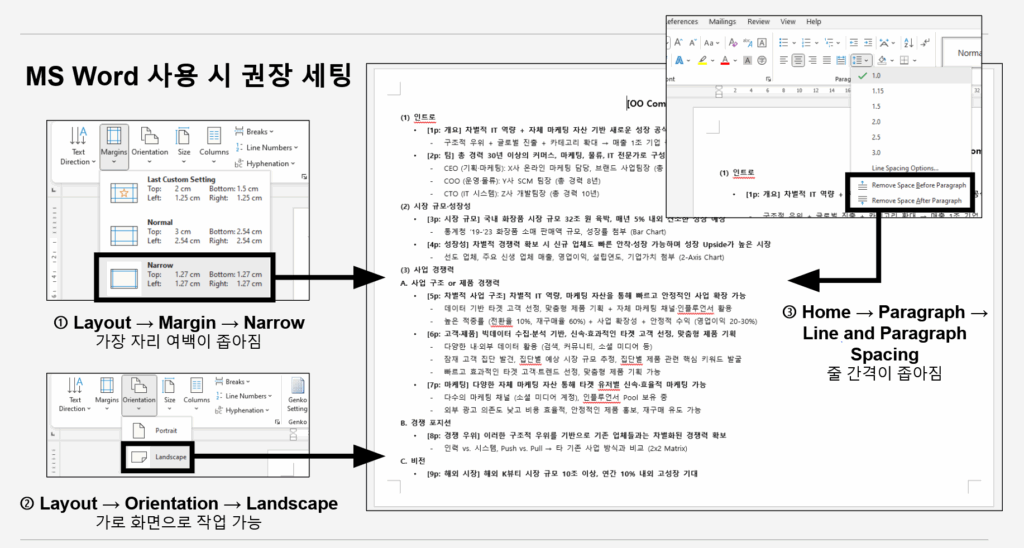Click Remove Space Before Paragraph
The height and width of the screenshot is (548, 1024).
[910, 185]
